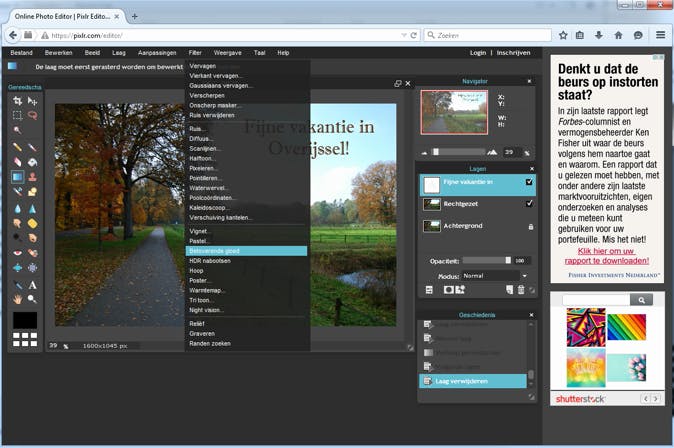Click the Login link
674x448 pixels.
pos(478,52)
